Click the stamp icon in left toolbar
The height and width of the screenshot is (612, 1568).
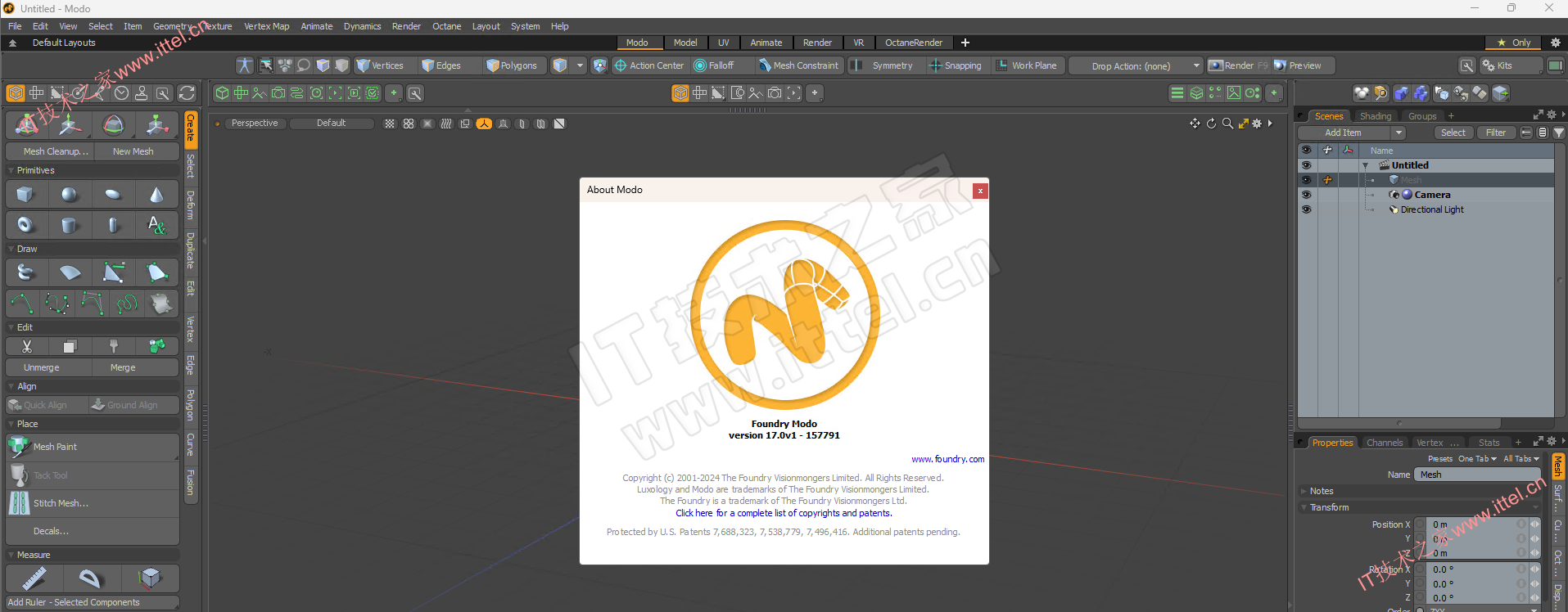tap(142, 93)
